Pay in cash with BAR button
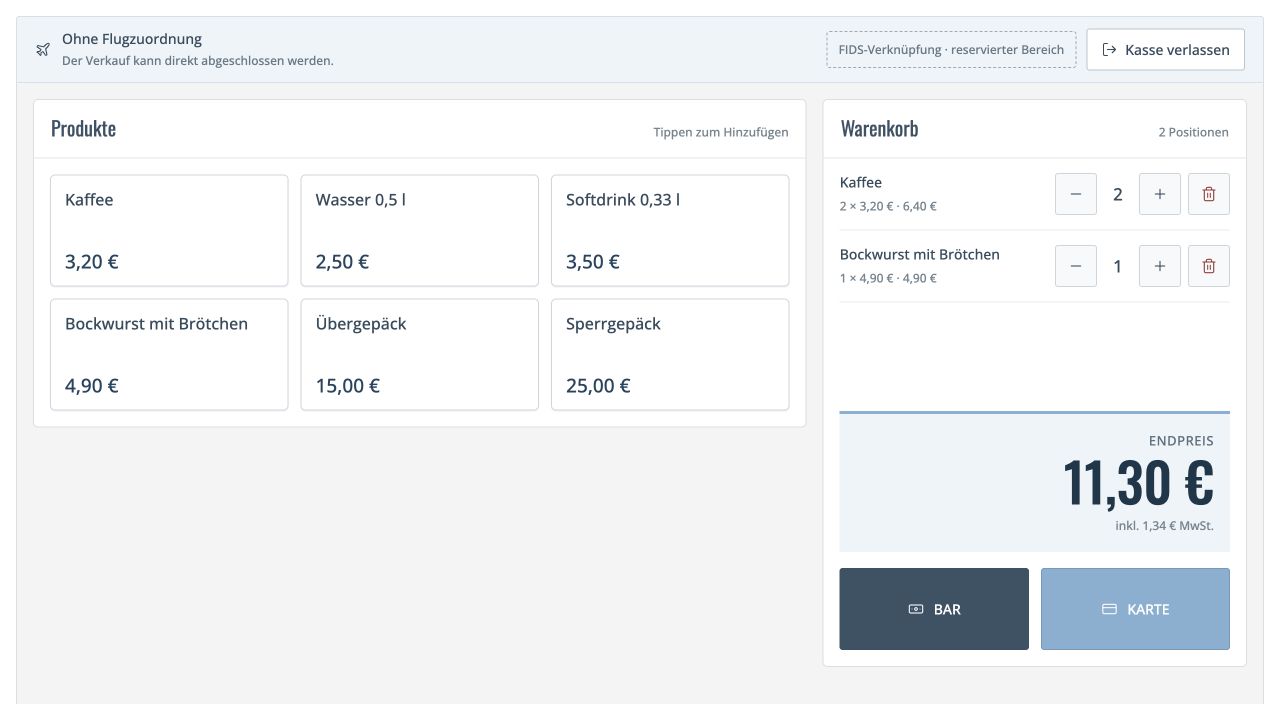The image size is (1280, 720). pos(934,609)
